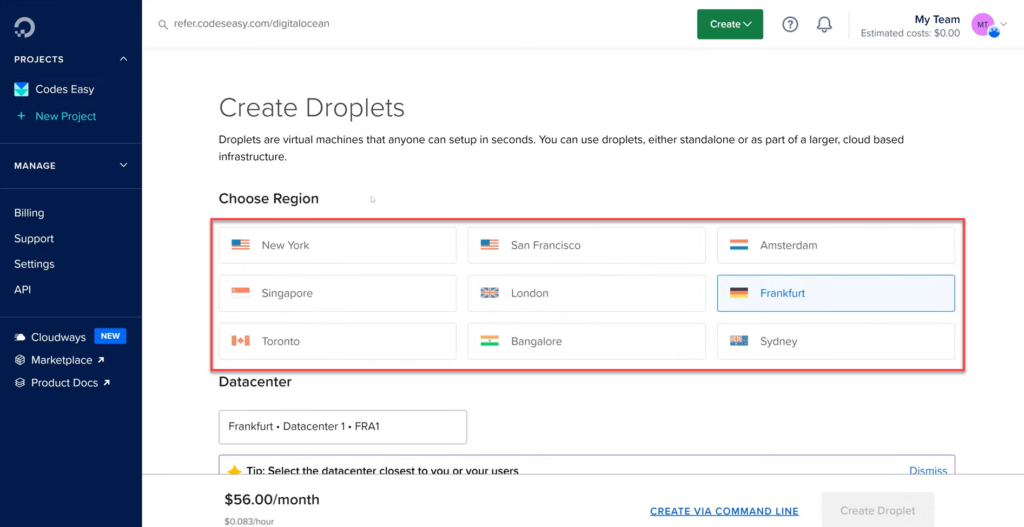The image size is (1024, 527).
Task: Click the United States flag for New York
Action: pos(240,245)
